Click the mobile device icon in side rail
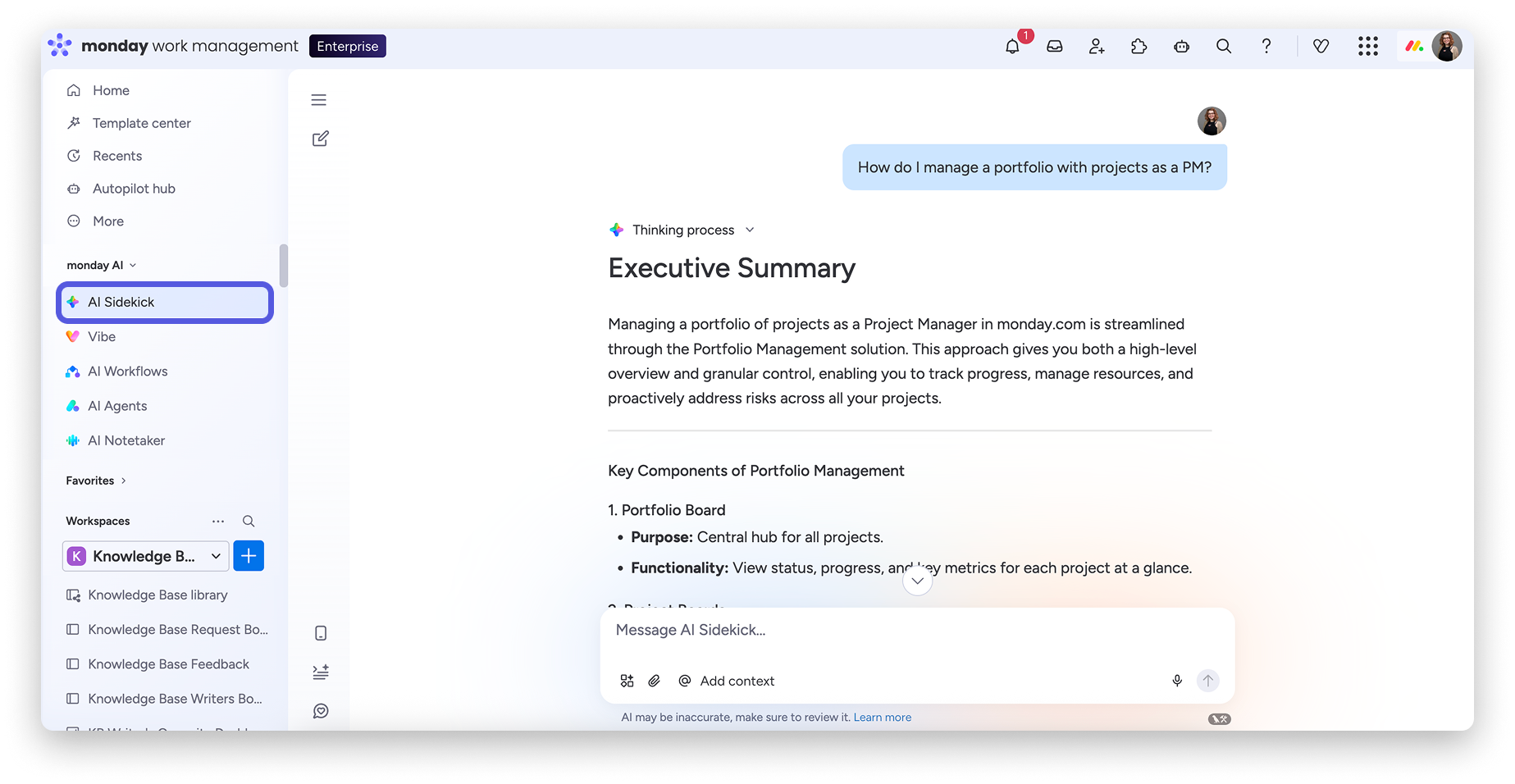1515x784 pixels. [321, 633]
